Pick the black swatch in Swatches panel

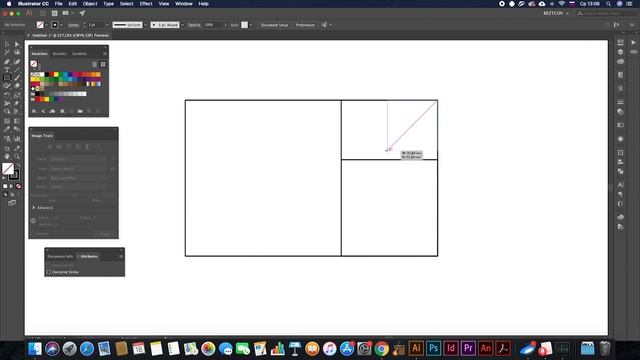47,74
